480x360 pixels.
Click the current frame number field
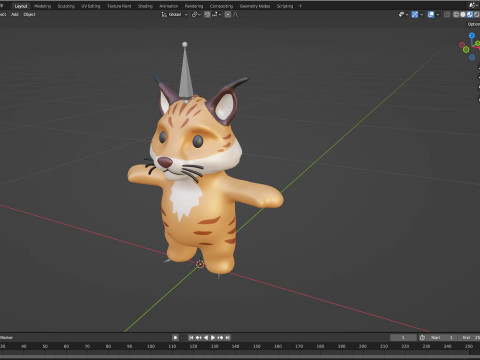point(403,337)
